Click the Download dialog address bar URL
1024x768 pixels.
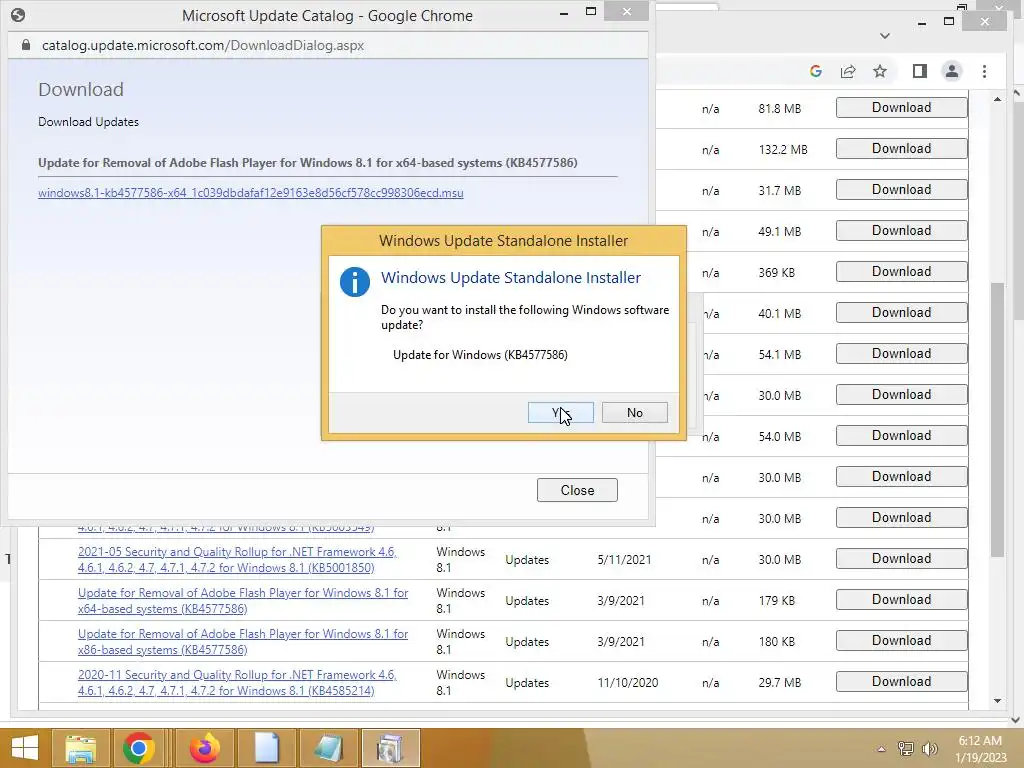click(x=203, y=46)
